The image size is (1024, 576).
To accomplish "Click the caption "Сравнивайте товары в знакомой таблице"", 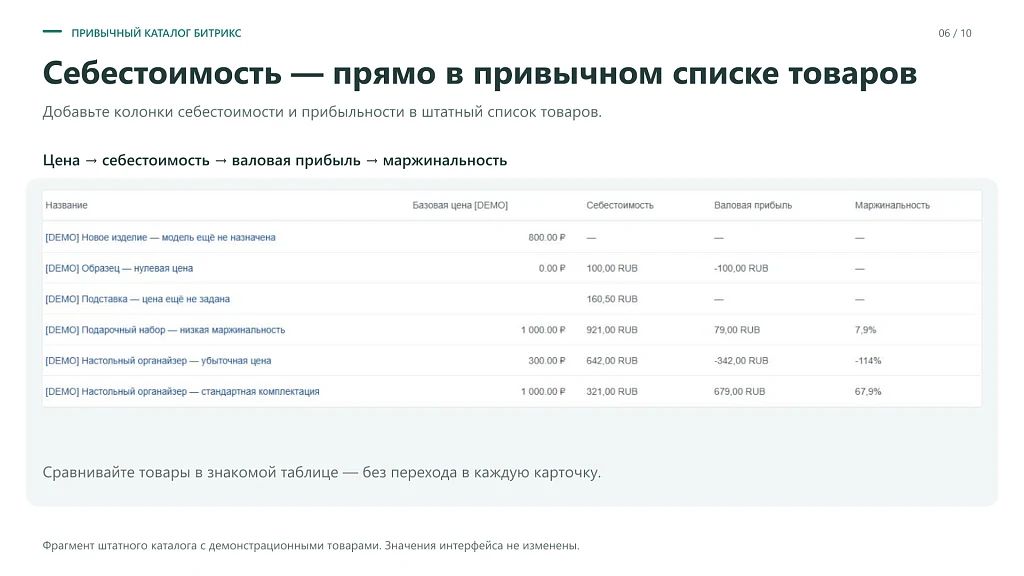I will click(x=190, y=473).
